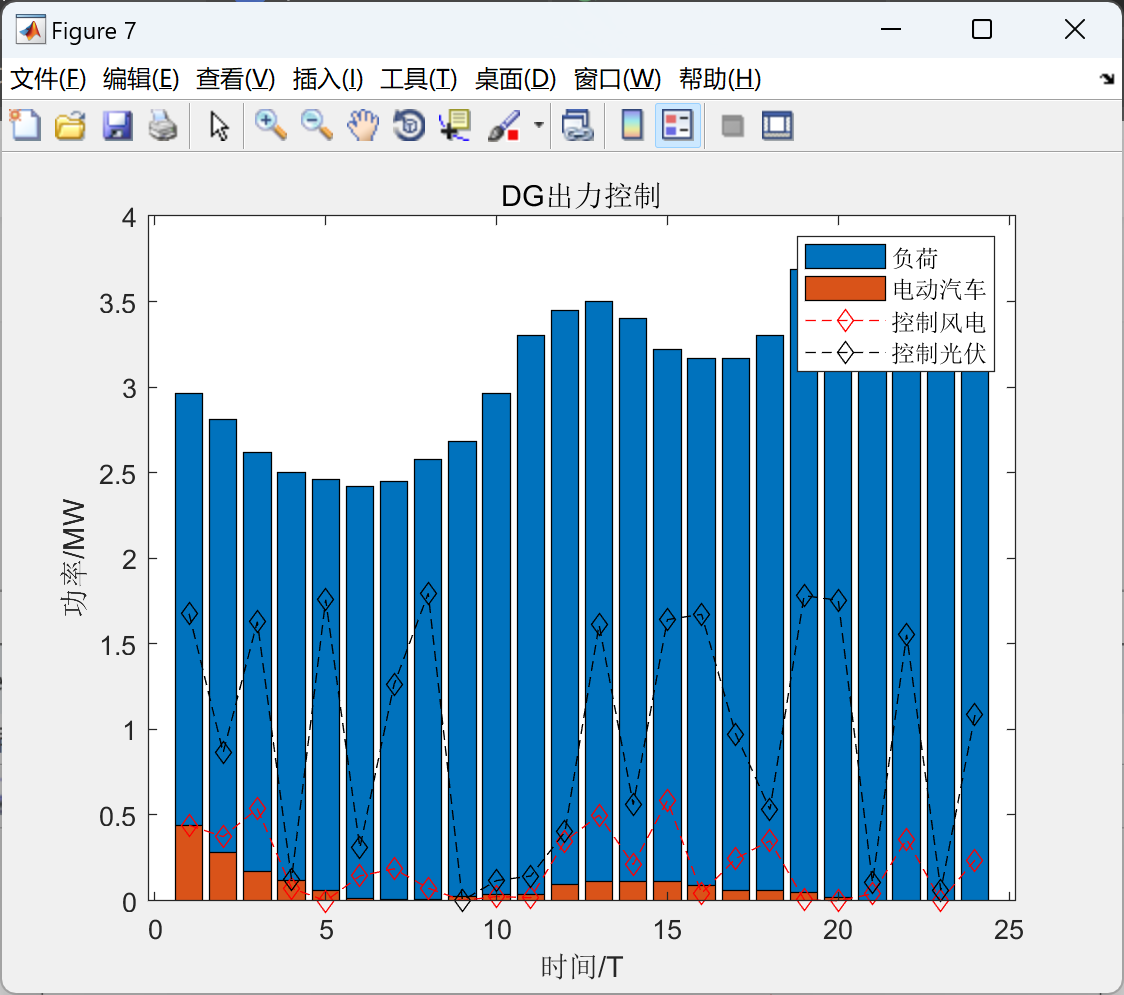Select the Pan hand tool
Viewport: 1124px width, 995px height.
click(363, 125)
